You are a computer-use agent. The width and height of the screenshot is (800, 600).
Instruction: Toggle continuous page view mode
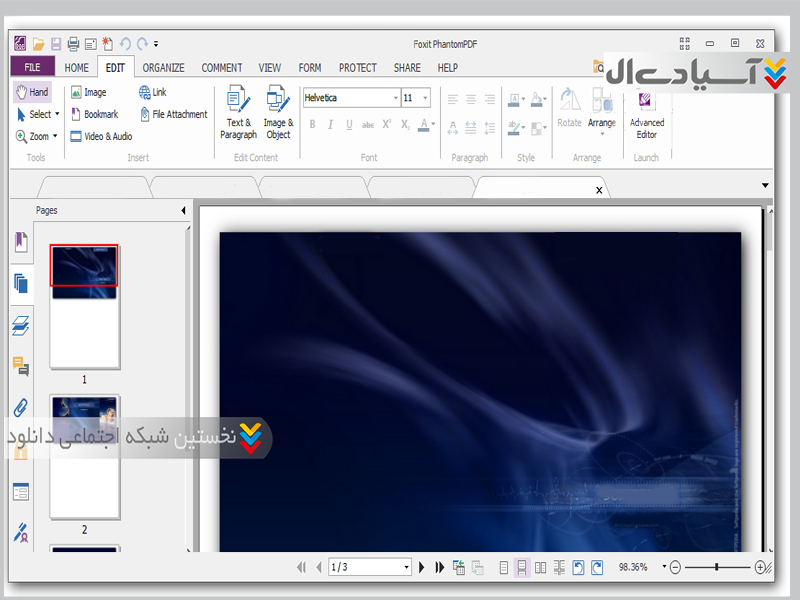pyautogui.click(x=521, y=567)
